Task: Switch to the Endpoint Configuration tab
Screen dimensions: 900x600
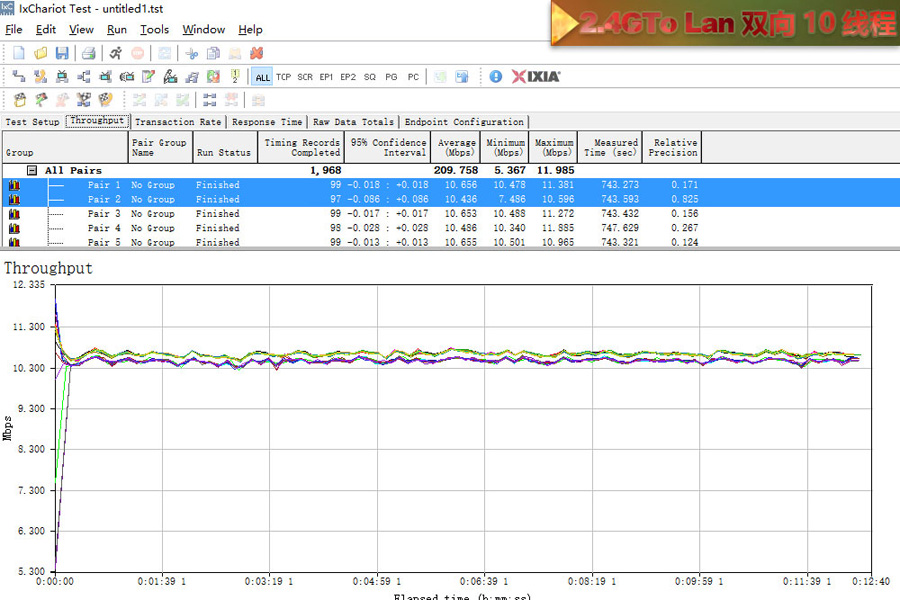Action: 464,122
